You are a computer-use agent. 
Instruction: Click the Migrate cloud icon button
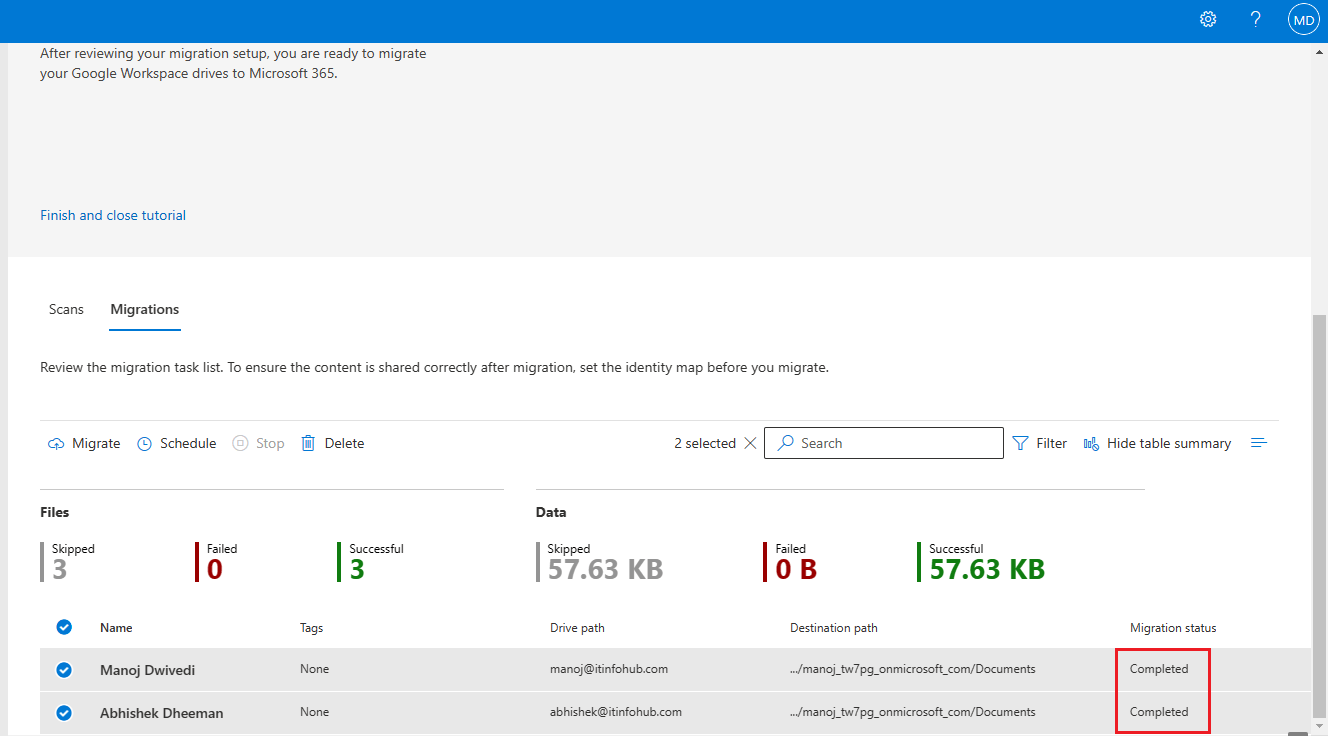click(x=84, y=443)
